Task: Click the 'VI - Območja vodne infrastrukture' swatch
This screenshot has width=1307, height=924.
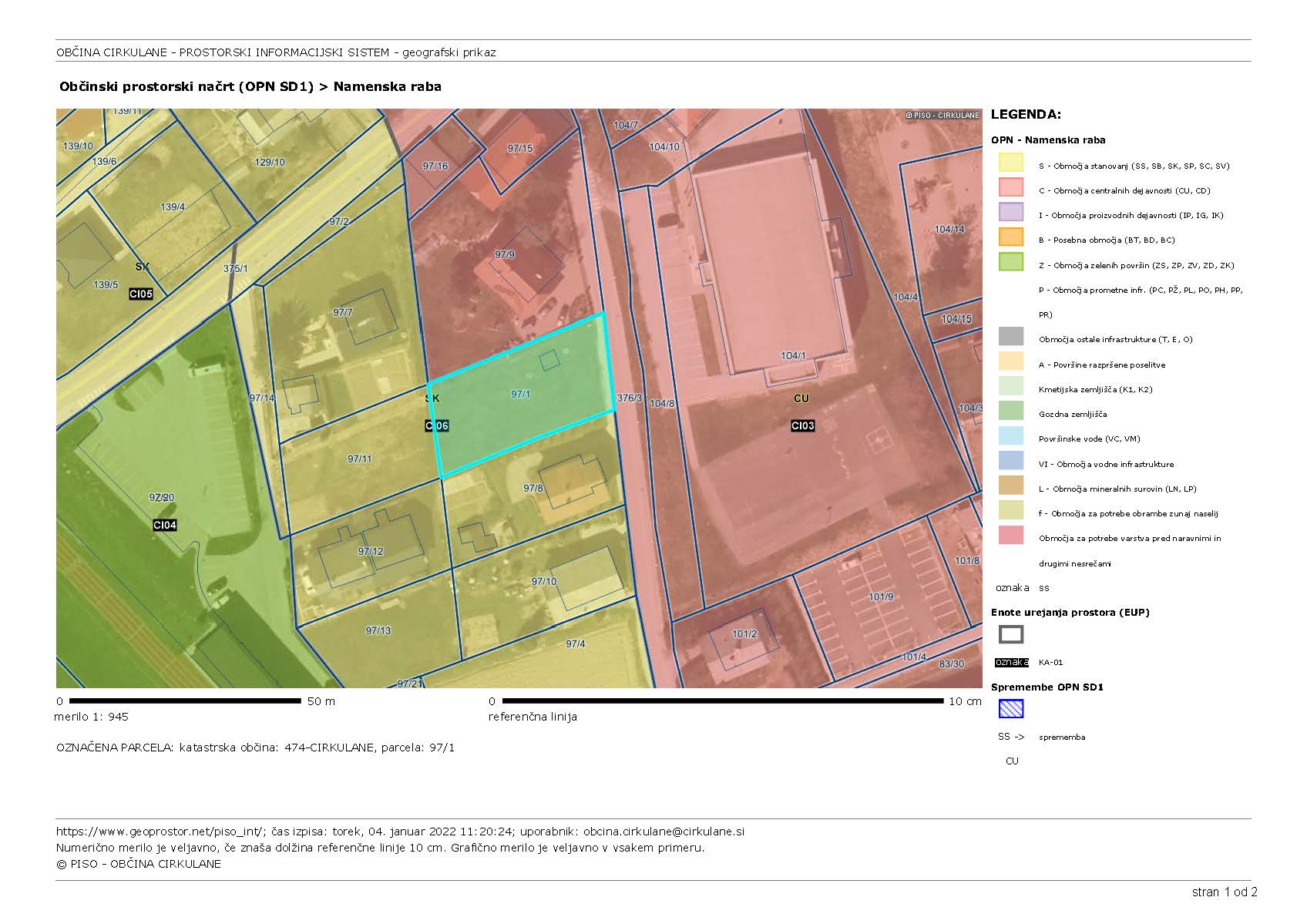Action: pos(1011,461)
